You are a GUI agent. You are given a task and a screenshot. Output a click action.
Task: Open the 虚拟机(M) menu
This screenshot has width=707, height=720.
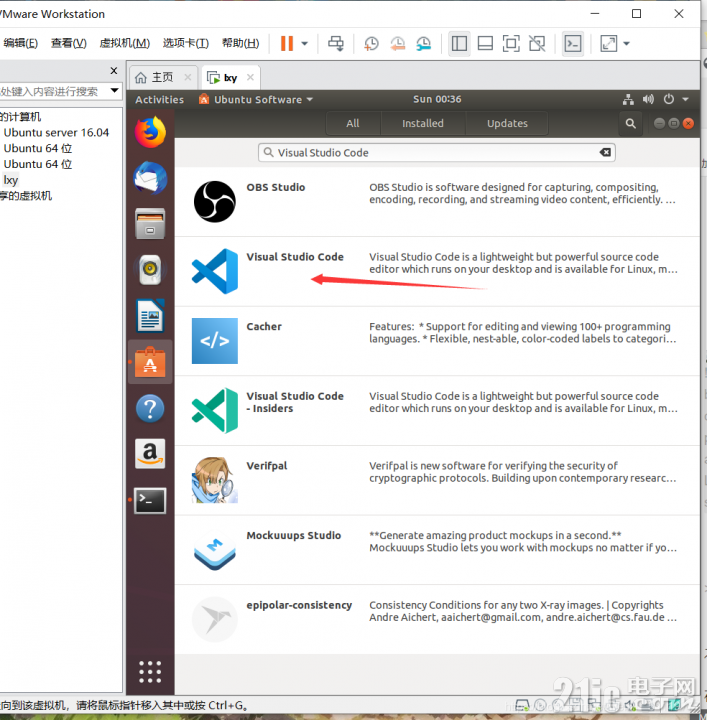coord(124,43)
